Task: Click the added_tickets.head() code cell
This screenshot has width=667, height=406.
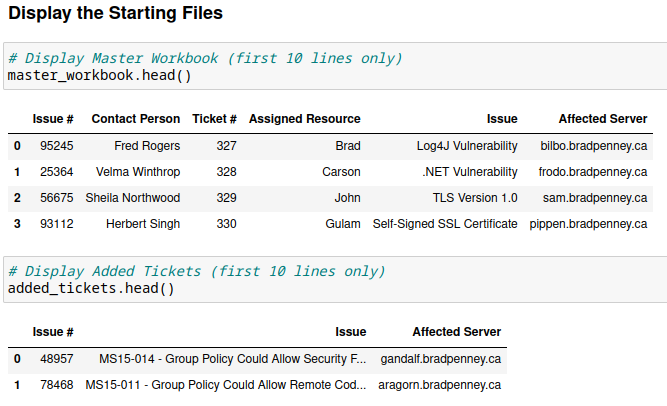Action: point(91,289)
